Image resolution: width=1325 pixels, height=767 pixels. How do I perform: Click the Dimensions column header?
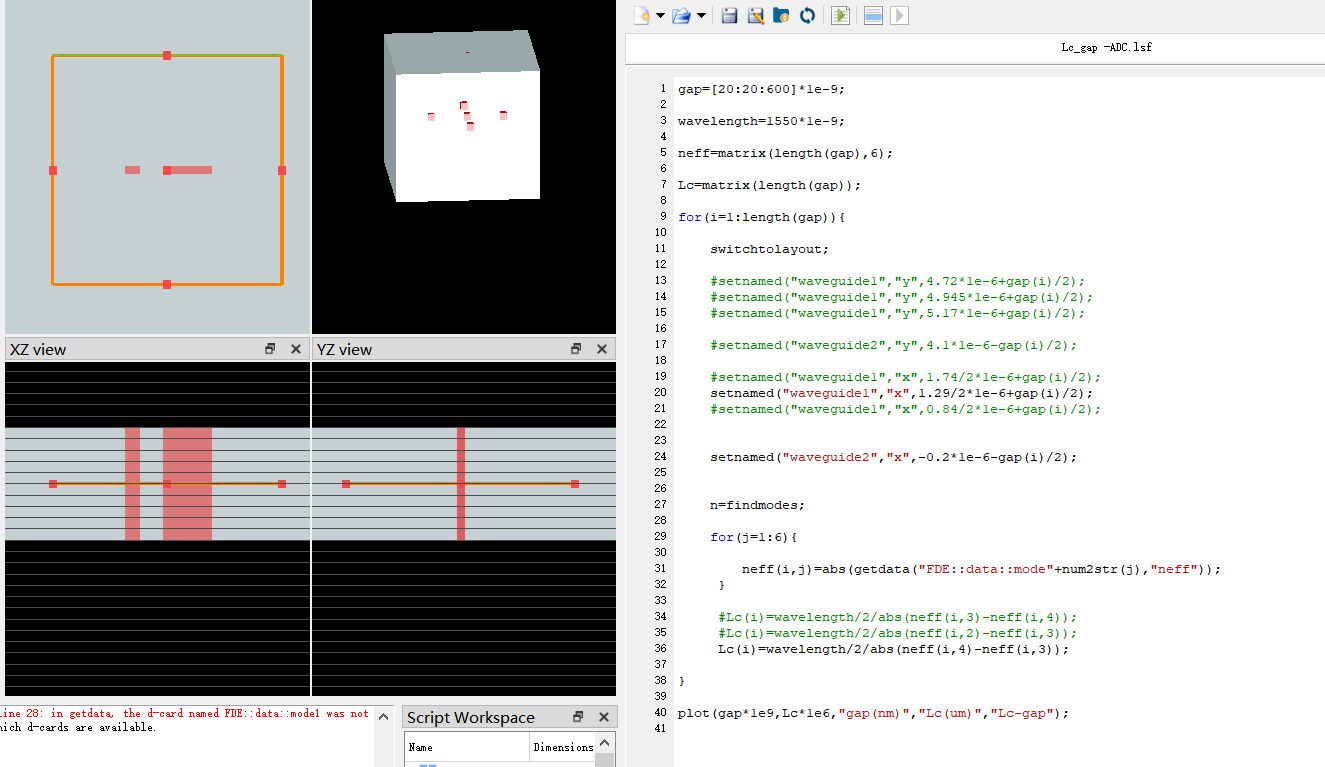tap(563, 747)
